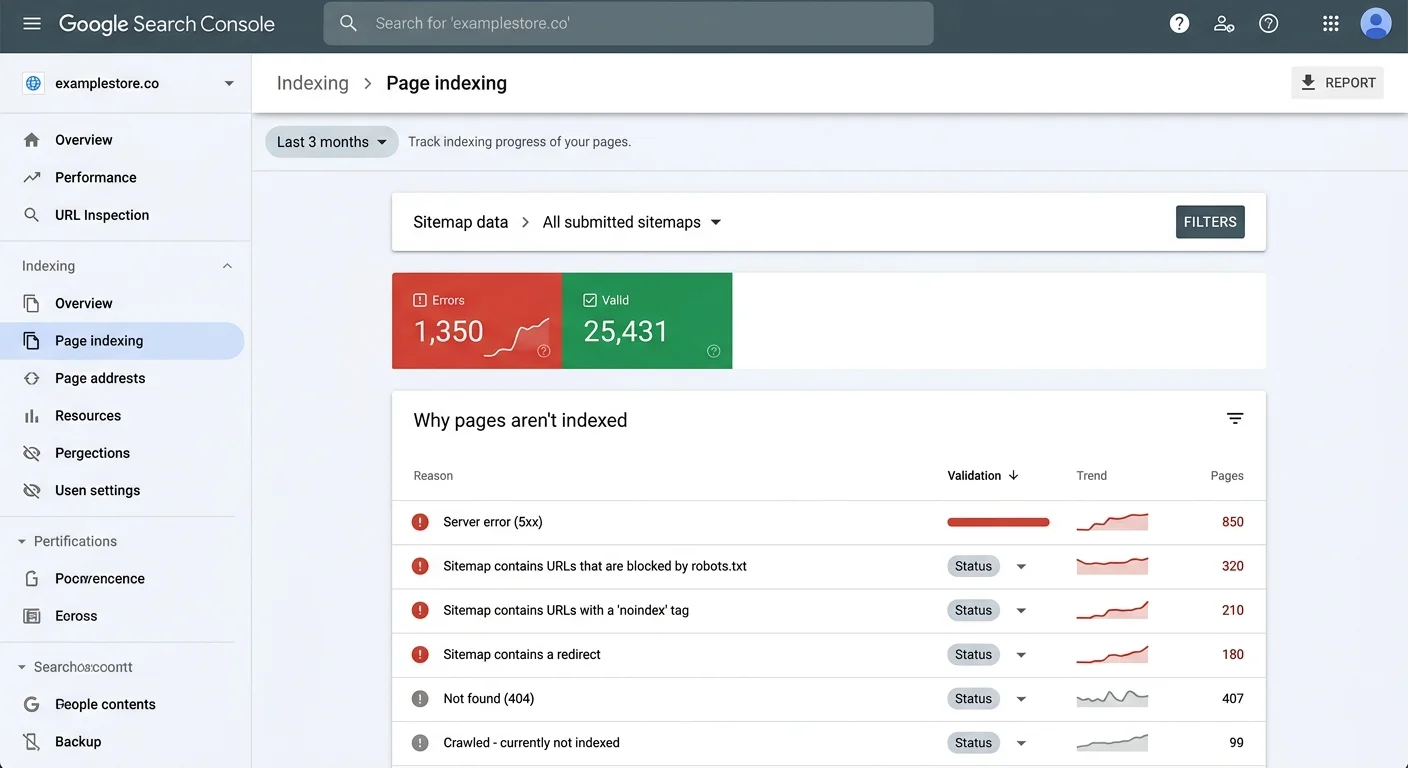Select the red Errors summary card

click(x=477, y=321)
